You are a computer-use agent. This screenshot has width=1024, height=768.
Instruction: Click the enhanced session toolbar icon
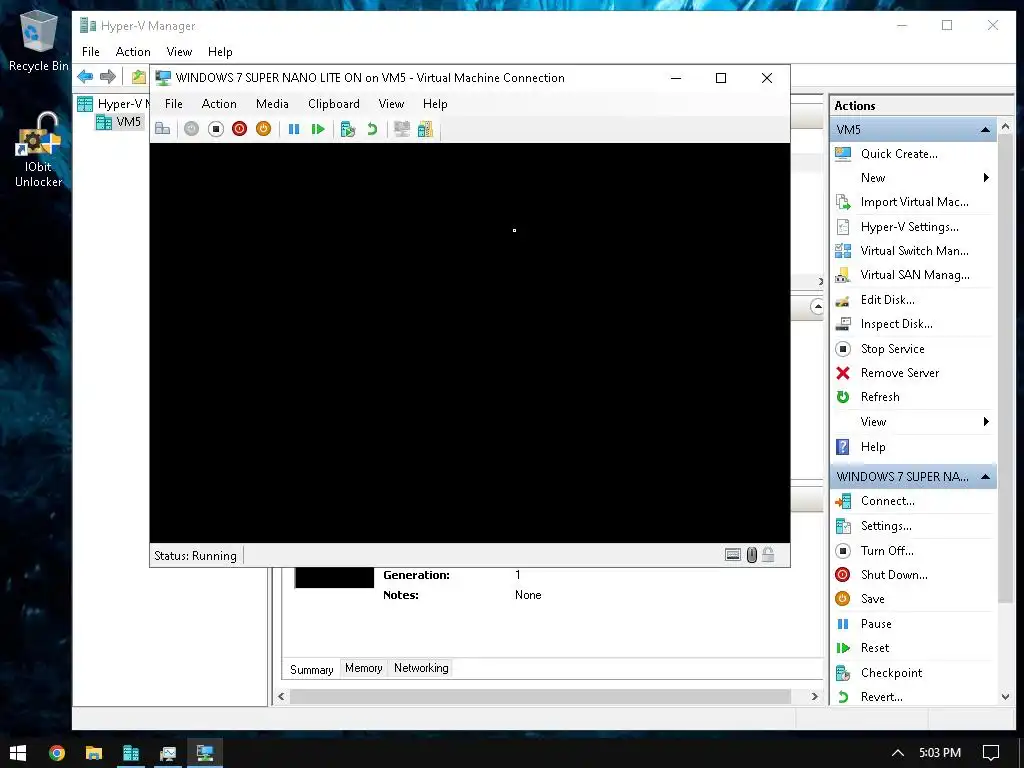[402, 129]
